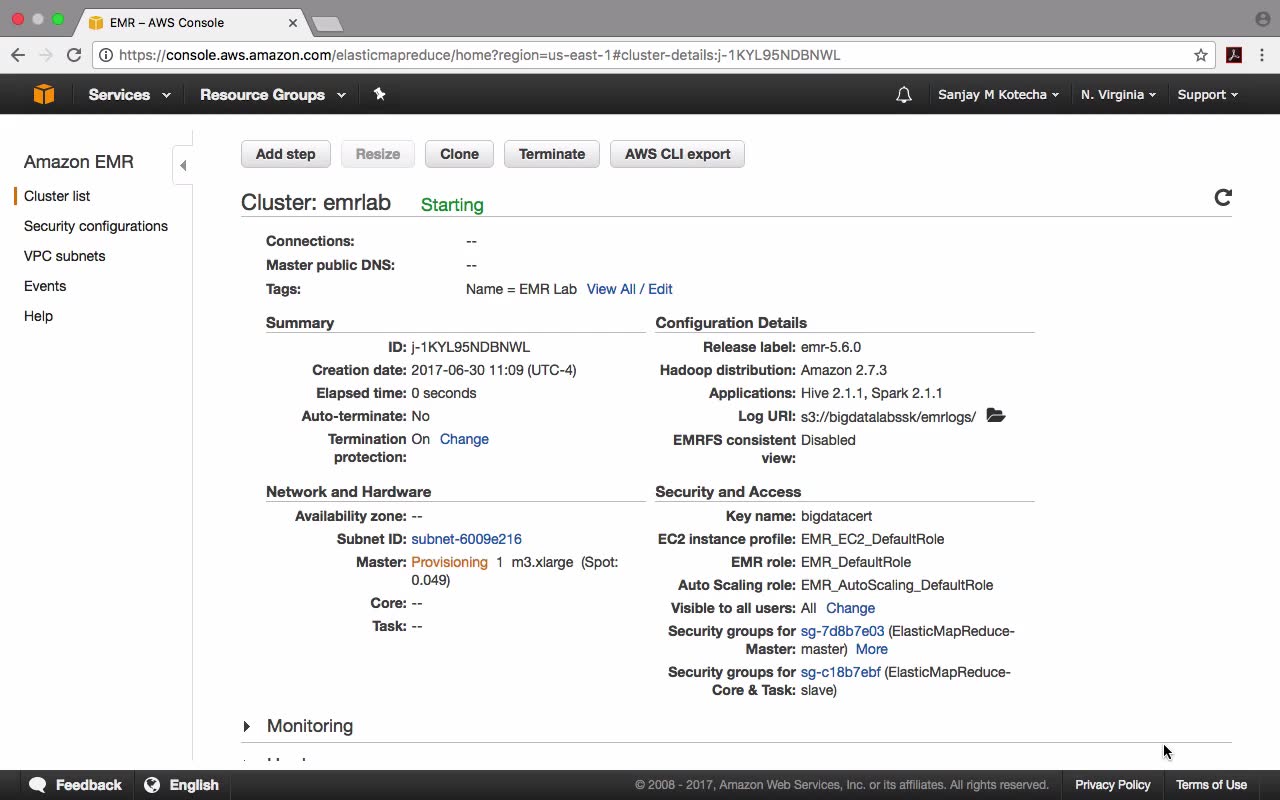This screenshot has width=1280, height=800.
Task: Click the Creation date 2017-06-30 value
Action: click(x=494, y=370)
